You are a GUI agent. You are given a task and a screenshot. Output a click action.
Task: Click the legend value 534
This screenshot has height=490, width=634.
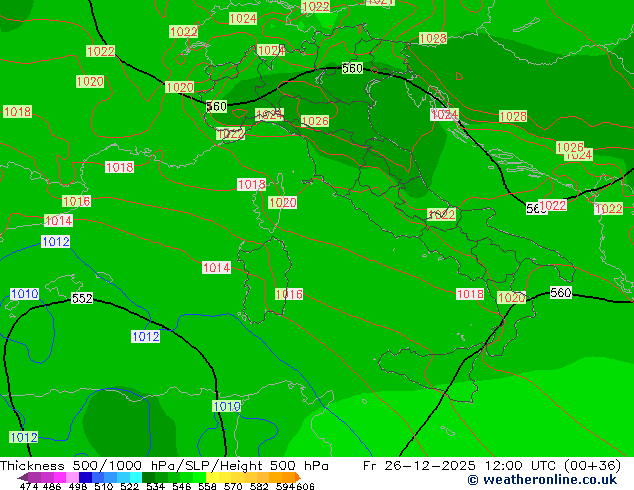tap(155, 486)
